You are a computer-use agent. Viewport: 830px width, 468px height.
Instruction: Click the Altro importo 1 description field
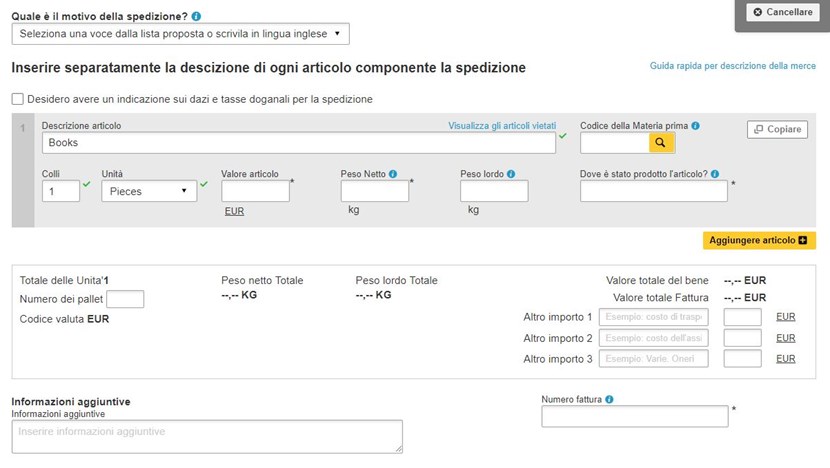653,317
